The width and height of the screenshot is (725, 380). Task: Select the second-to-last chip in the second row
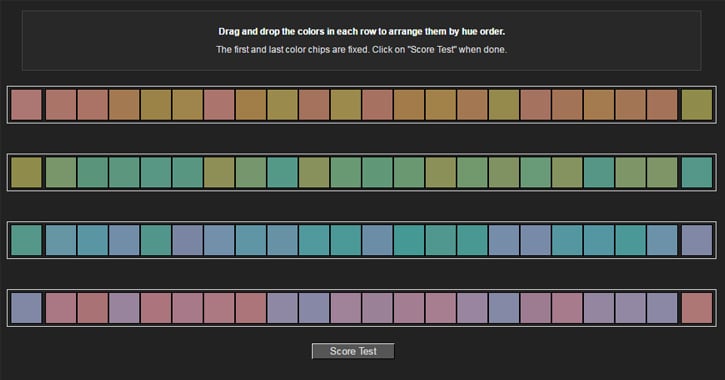pos(662,172)
